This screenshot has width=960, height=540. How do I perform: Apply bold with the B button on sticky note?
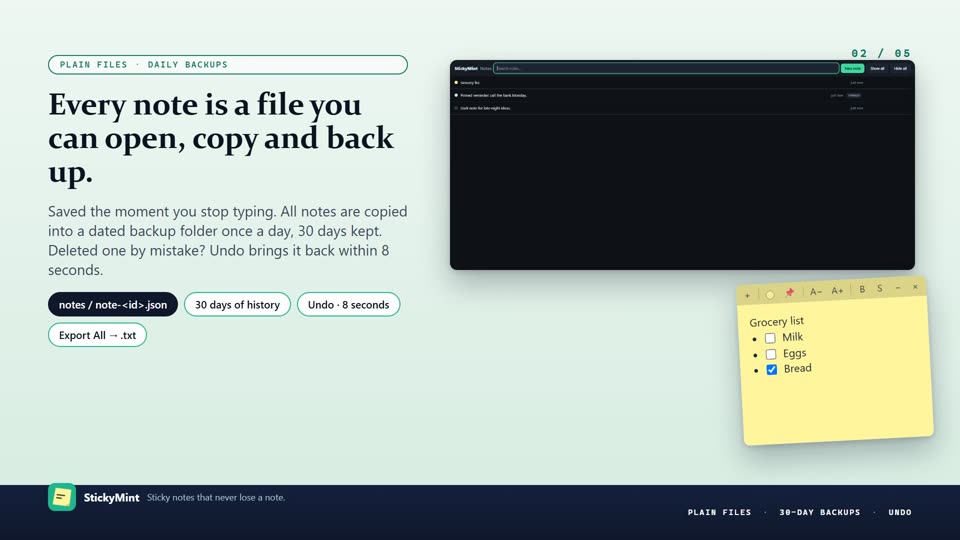click(862, 290)
